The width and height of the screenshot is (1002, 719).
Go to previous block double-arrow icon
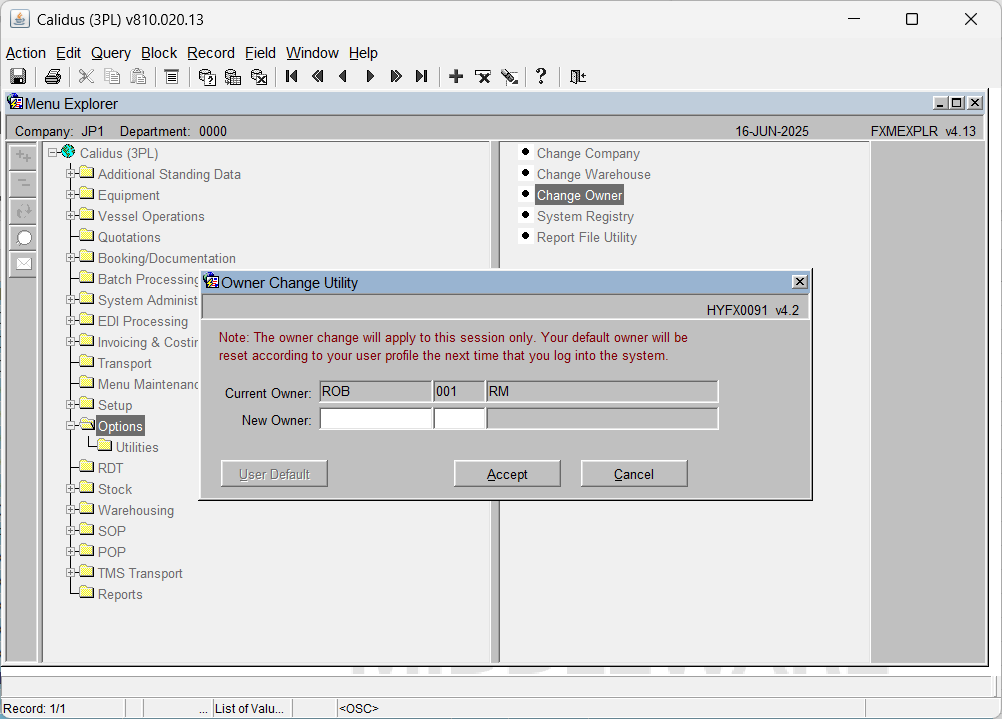(x=318, y=77)
